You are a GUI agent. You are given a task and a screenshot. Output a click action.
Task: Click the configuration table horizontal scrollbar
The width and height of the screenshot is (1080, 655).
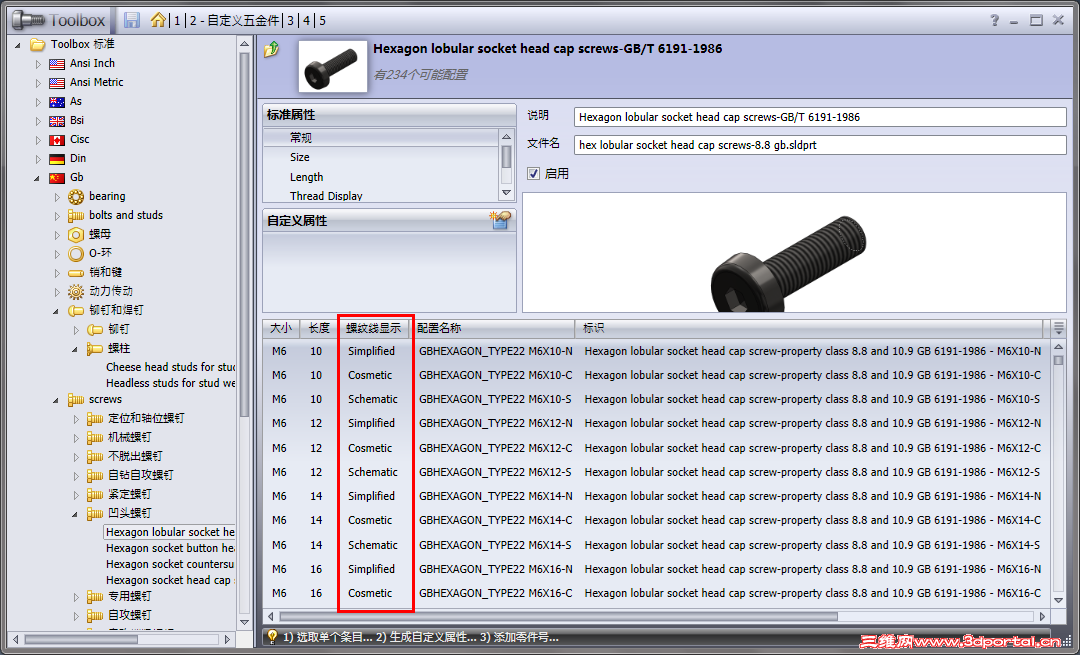[x=558, y=616]
